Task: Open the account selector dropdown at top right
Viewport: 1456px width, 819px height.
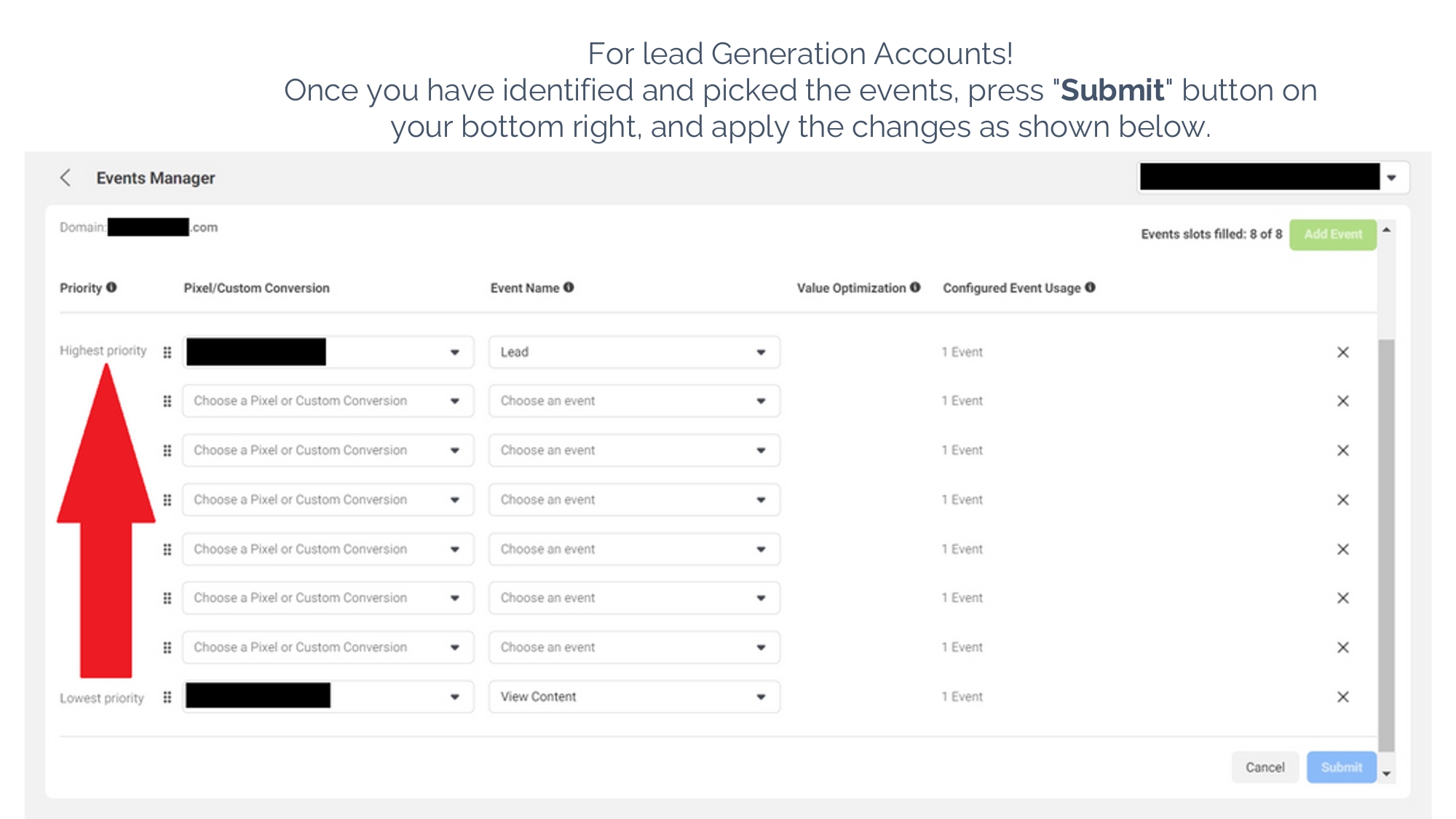Action: coord(1273,177)
